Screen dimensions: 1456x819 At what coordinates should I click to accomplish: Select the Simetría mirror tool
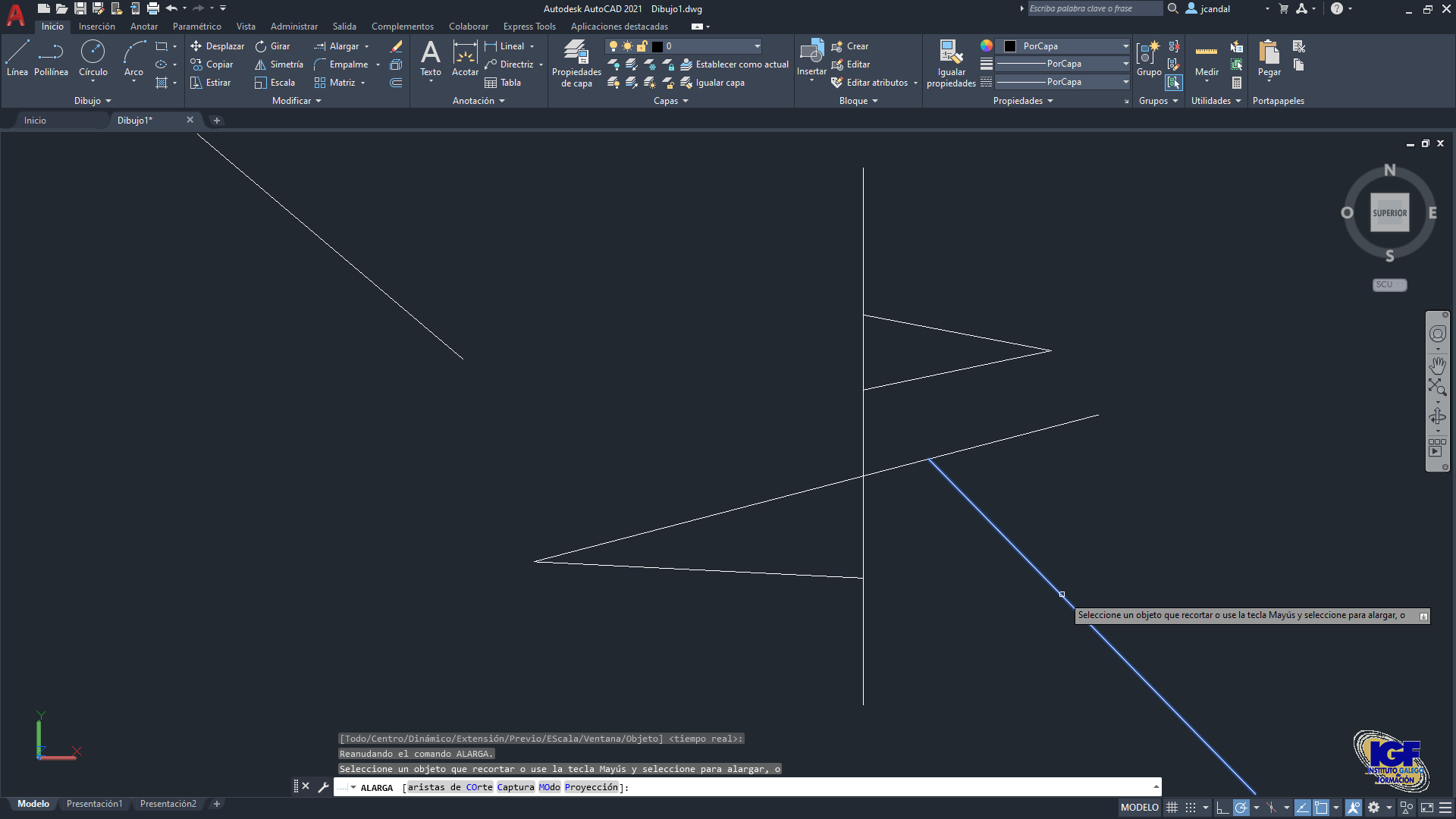point(278,64)
